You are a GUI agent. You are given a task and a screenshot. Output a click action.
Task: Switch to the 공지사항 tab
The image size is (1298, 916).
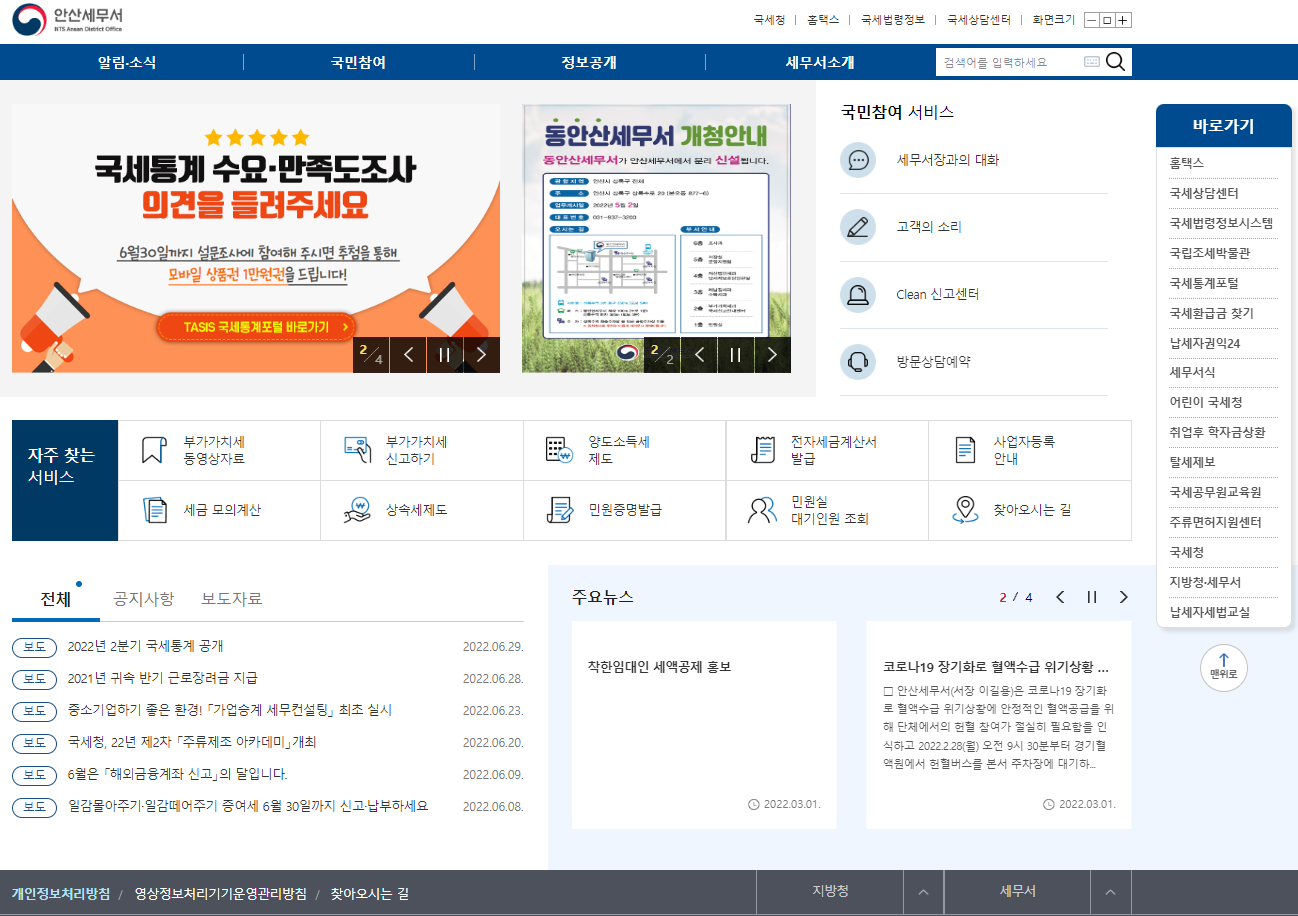click(x=144, y=599)
